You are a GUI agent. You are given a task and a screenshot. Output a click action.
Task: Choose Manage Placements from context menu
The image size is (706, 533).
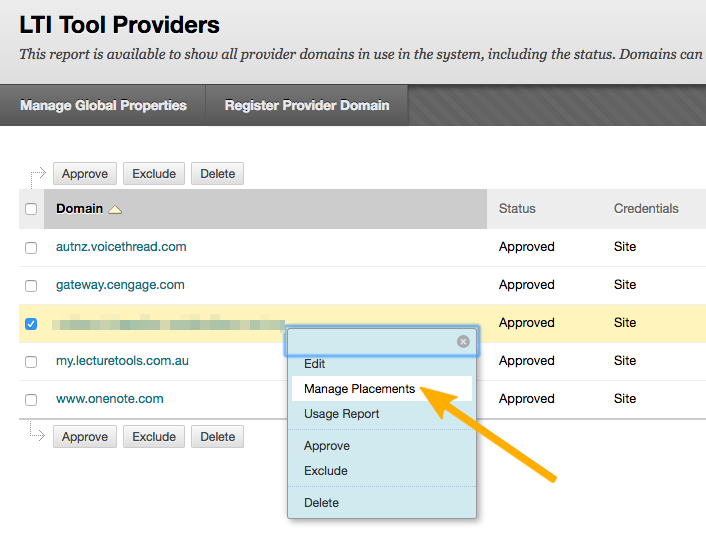tap(359, 389)
